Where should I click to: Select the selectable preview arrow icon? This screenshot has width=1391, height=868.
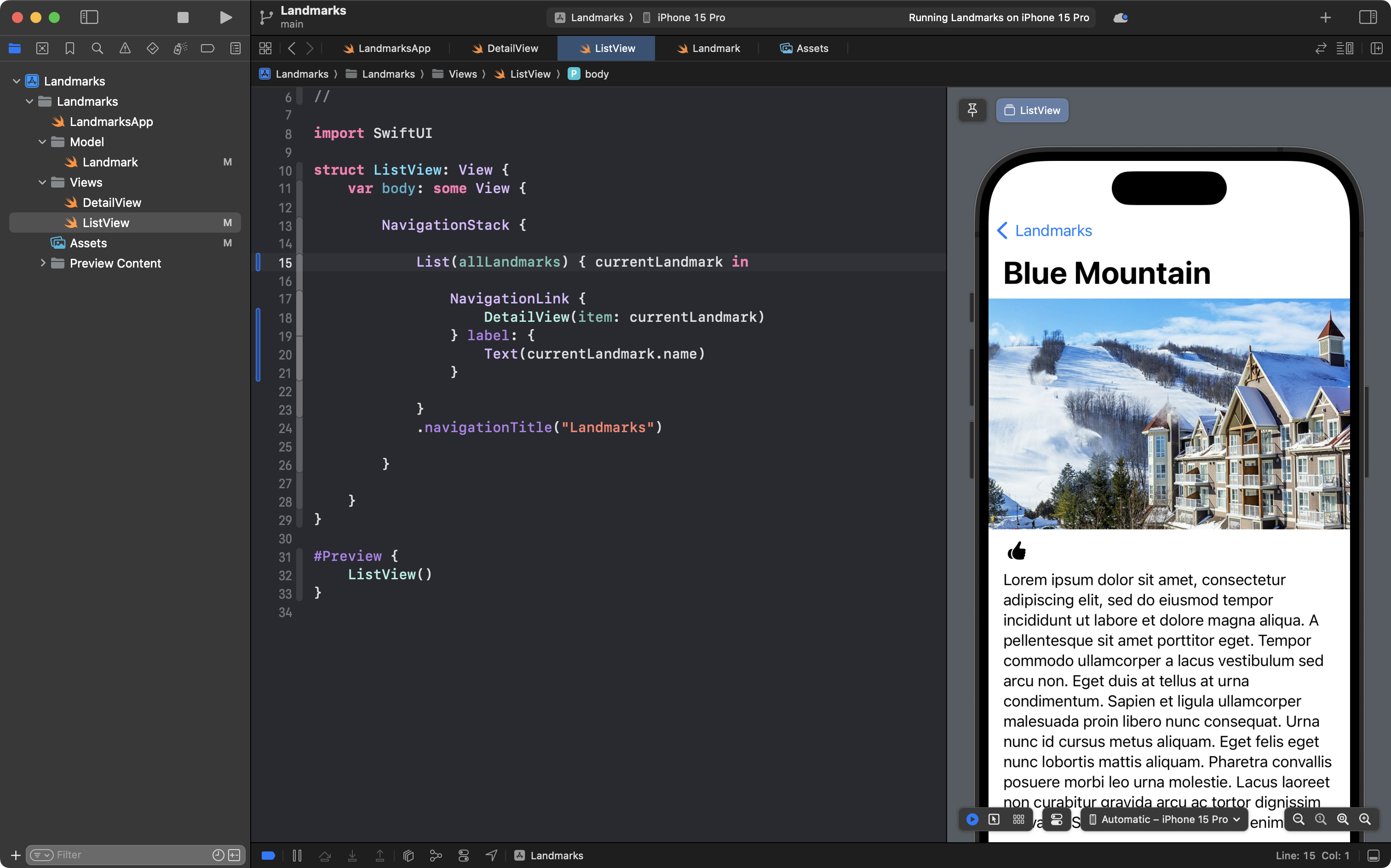994,819
